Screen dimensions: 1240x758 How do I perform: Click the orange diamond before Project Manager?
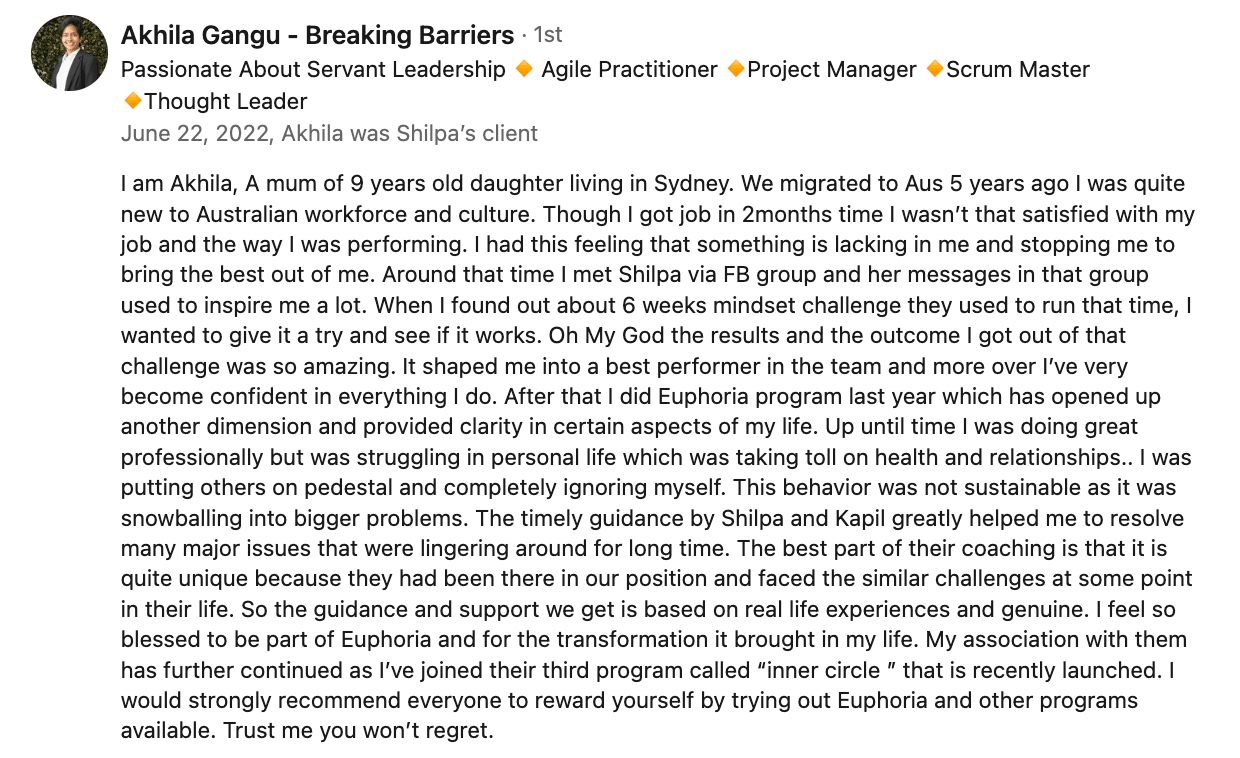click(x=735, y=69)
